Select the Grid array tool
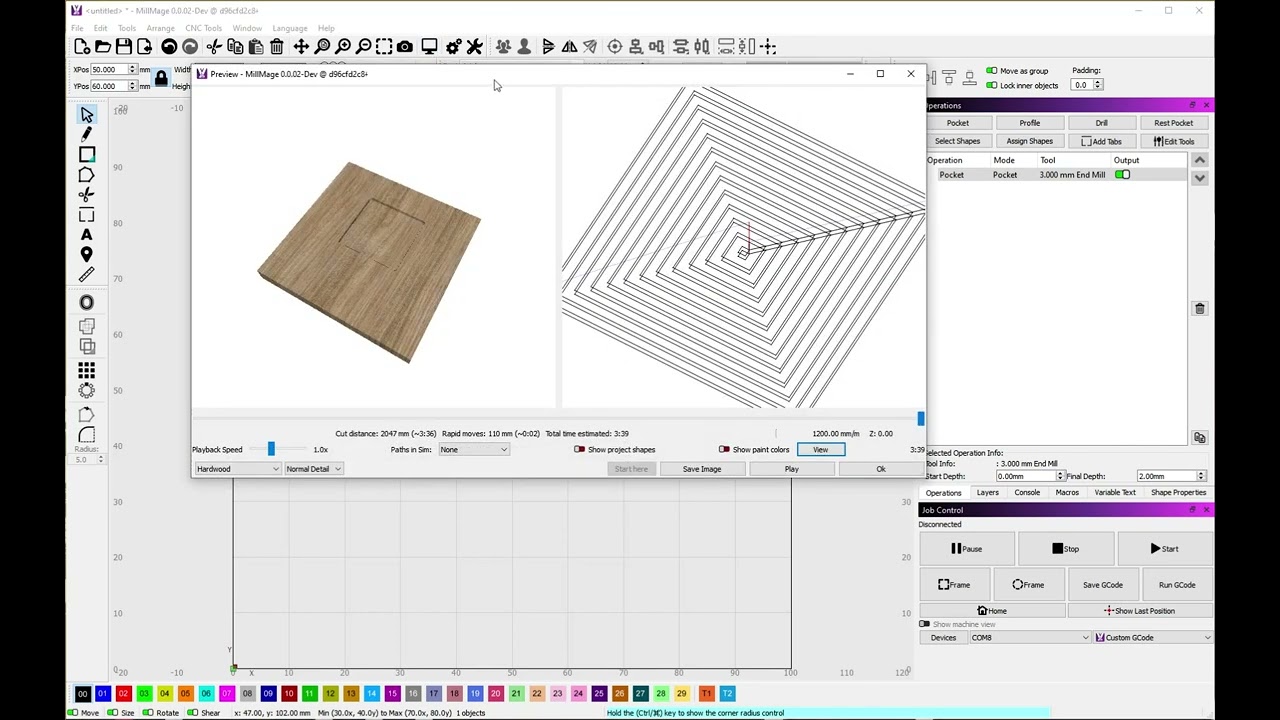 point(87,371)
